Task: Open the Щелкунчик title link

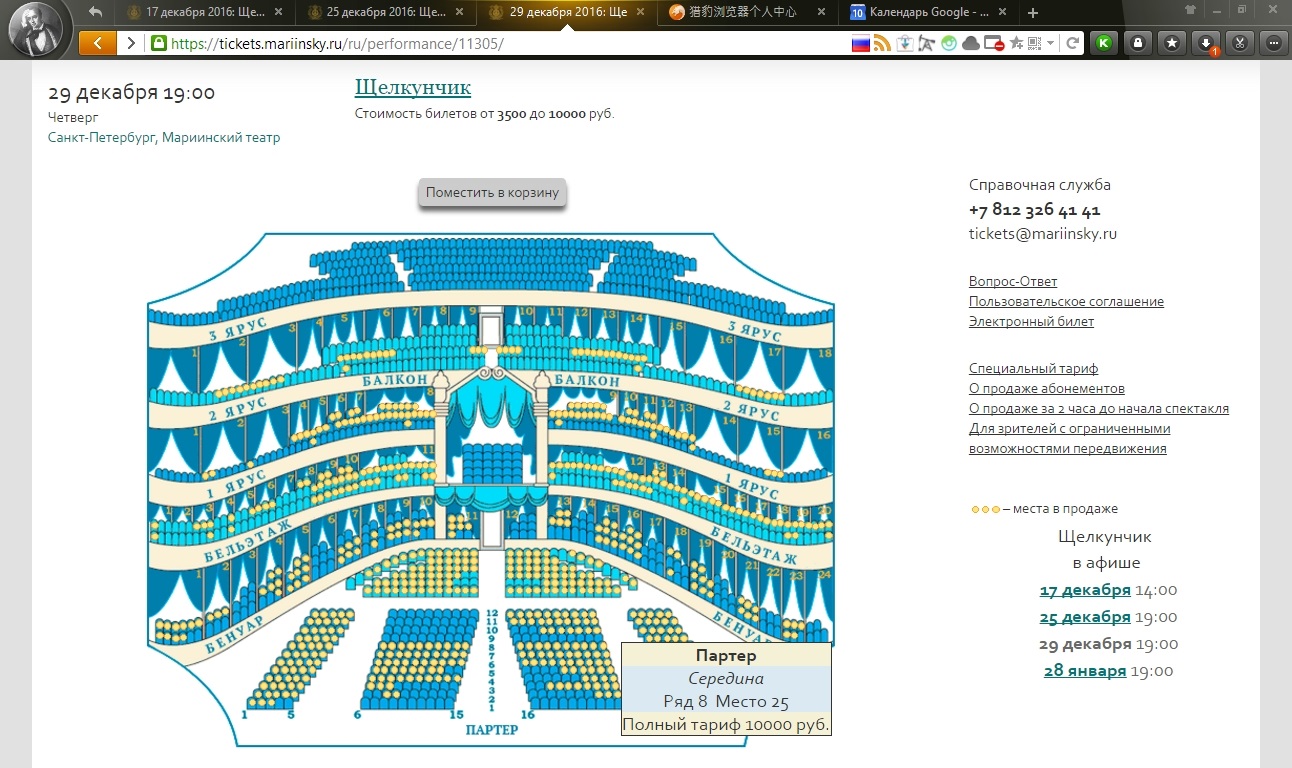Action: pos(412,87)
